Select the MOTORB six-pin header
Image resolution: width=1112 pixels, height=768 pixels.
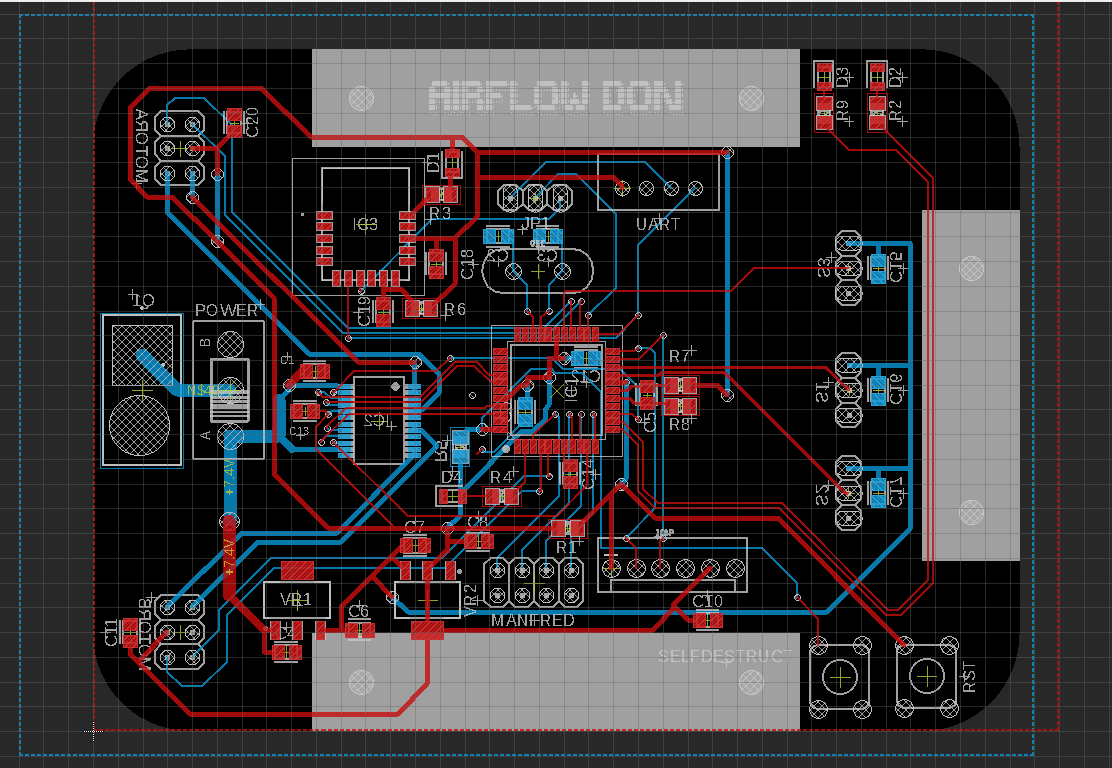(180, 631)
